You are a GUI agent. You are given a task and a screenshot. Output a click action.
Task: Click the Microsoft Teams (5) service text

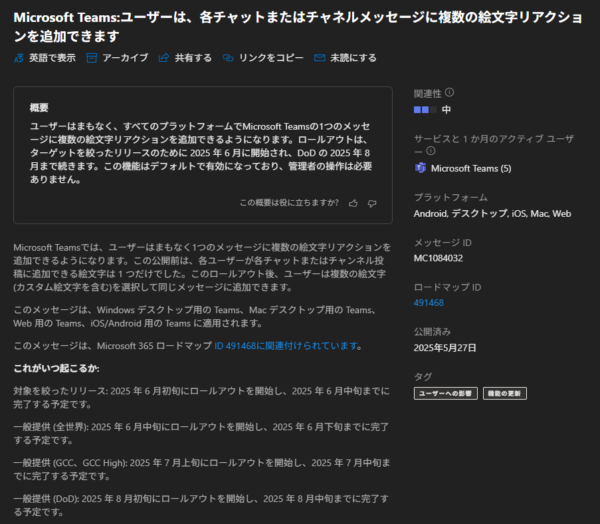[471, 168]
